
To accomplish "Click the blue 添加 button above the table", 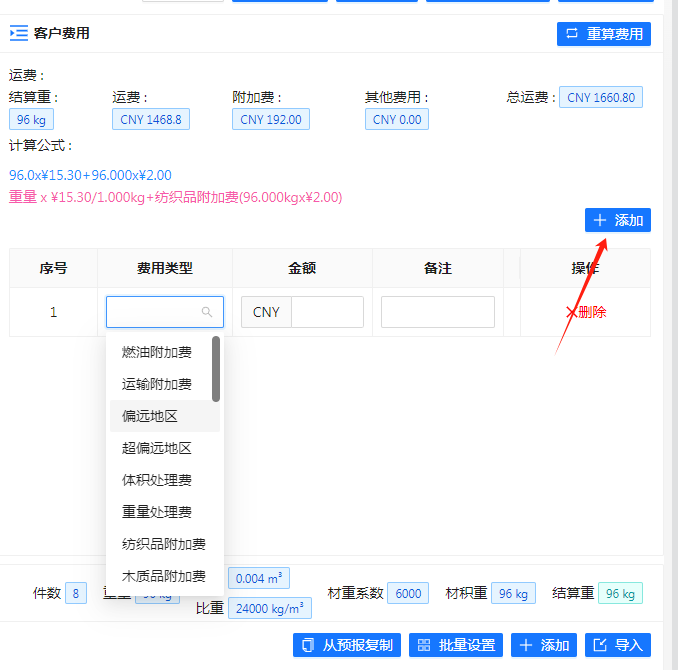I will 617,220.
